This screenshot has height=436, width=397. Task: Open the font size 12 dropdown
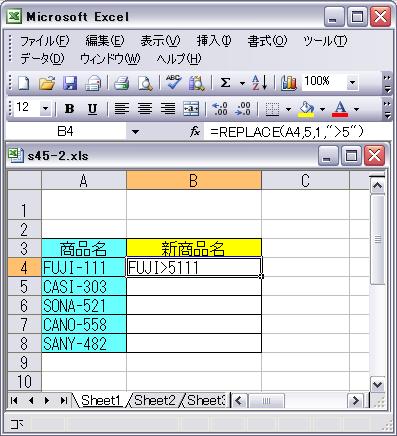click(45, 109)
